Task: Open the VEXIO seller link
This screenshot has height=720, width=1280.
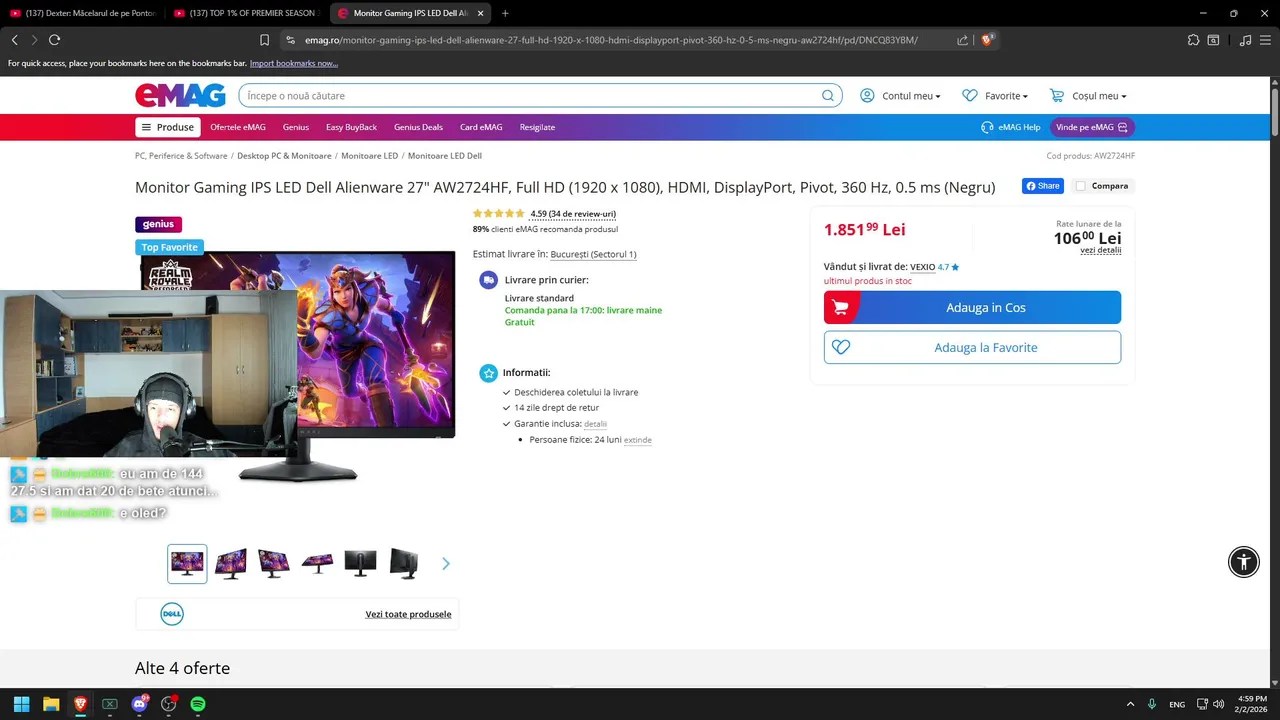Action: tap(922, 267)
